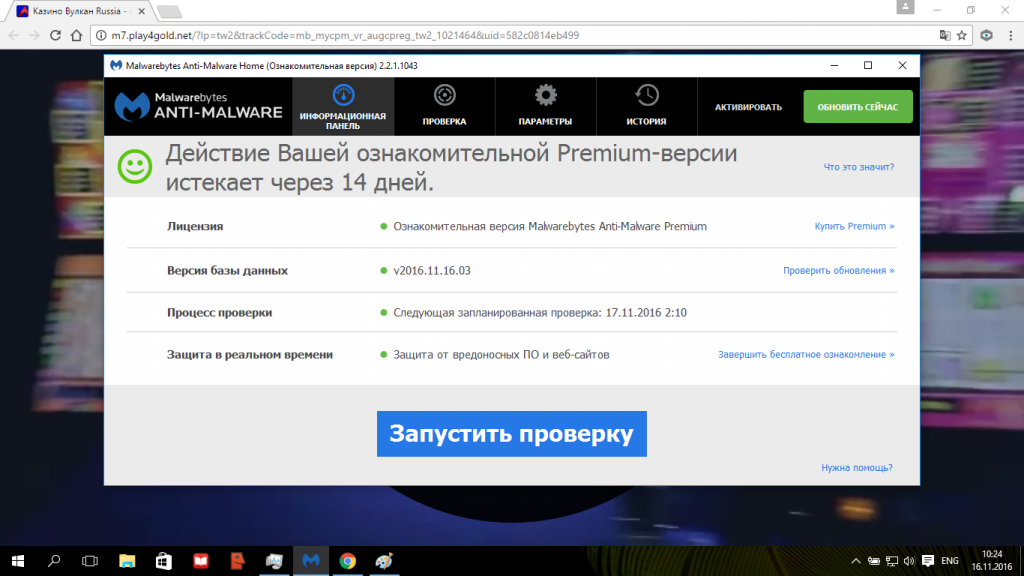This screenshot has height=576, width=1024.
Task: Go to Chrome's home page icon
Action: click(76, 35)
